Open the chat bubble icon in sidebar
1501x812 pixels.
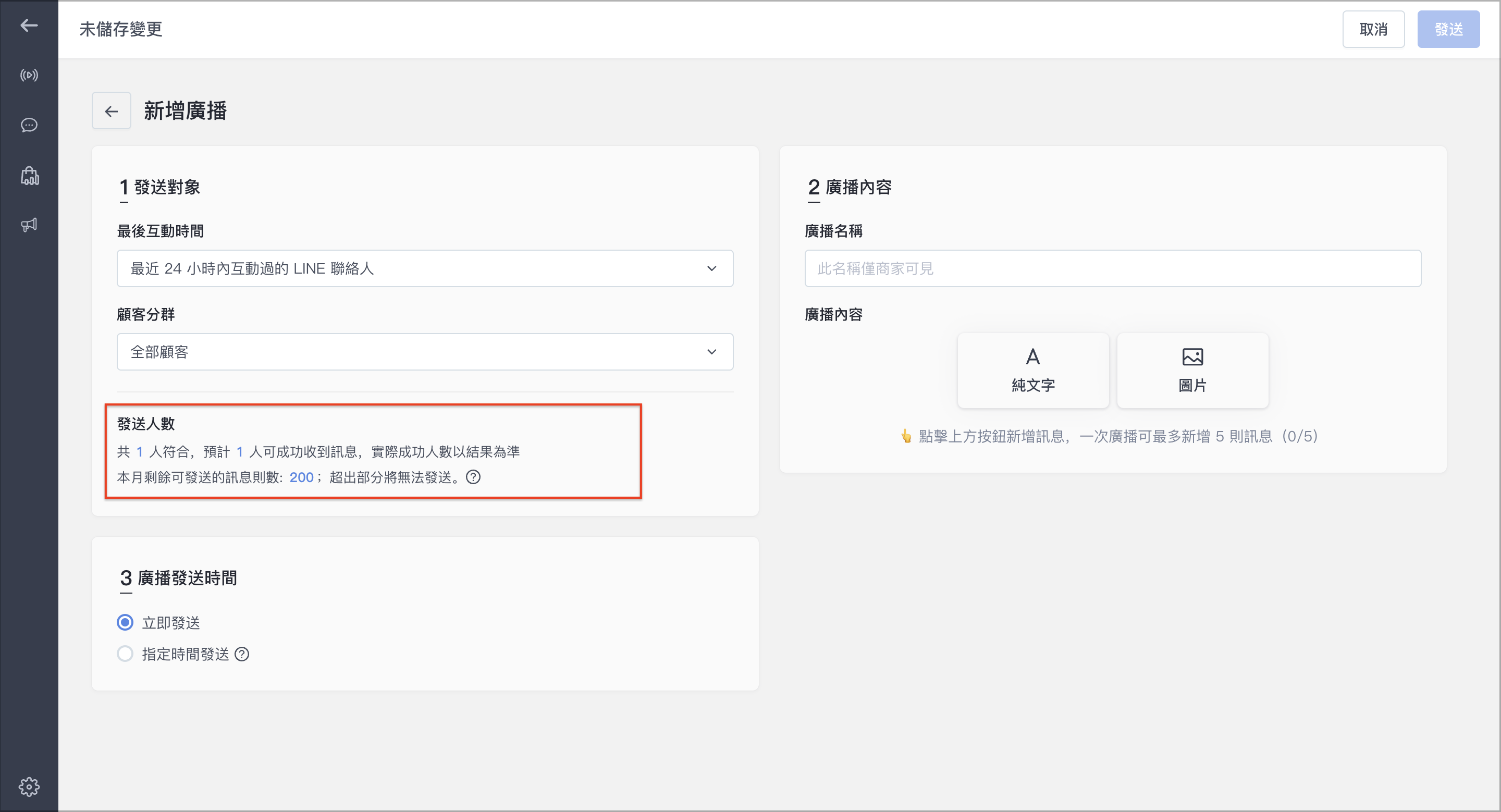click(29, 125)
